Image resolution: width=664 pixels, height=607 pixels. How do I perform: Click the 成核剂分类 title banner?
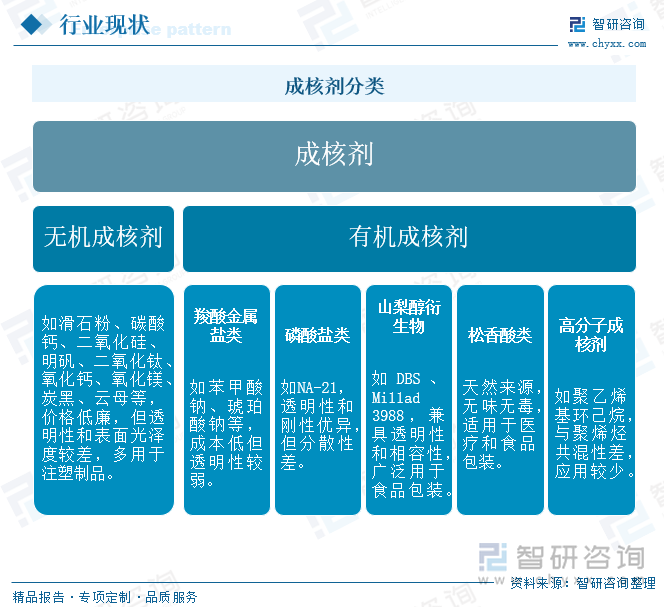pos(334,84)
